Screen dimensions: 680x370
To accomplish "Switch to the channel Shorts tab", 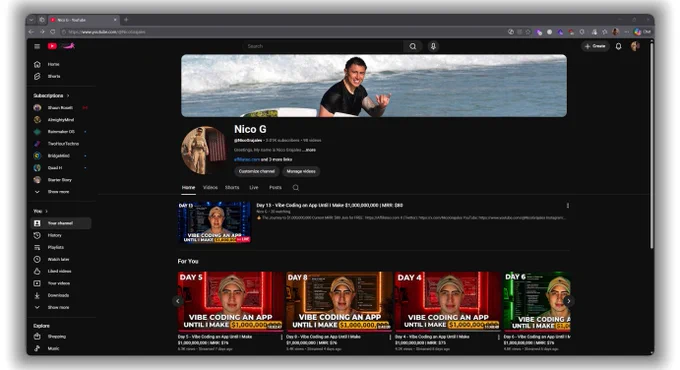I will click(232, 188).
